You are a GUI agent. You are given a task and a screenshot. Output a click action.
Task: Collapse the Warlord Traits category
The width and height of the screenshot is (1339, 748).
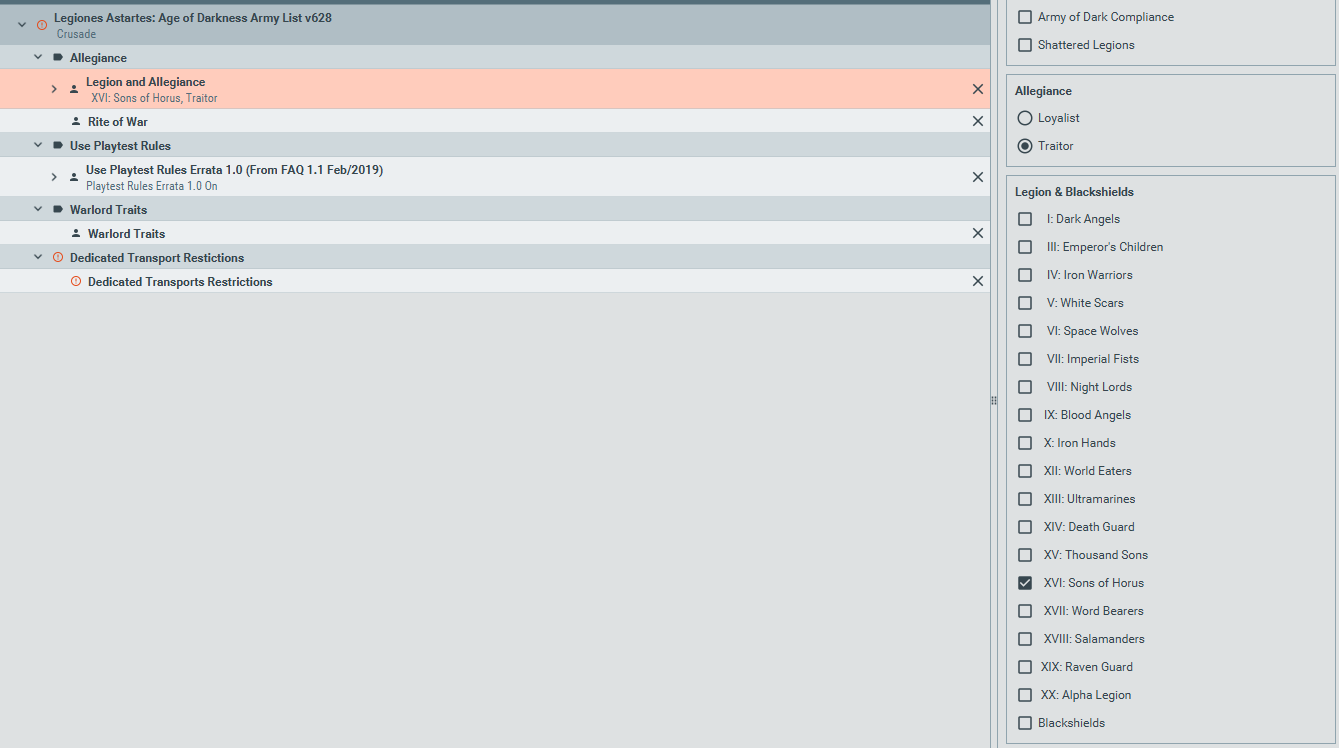[38, 210]
